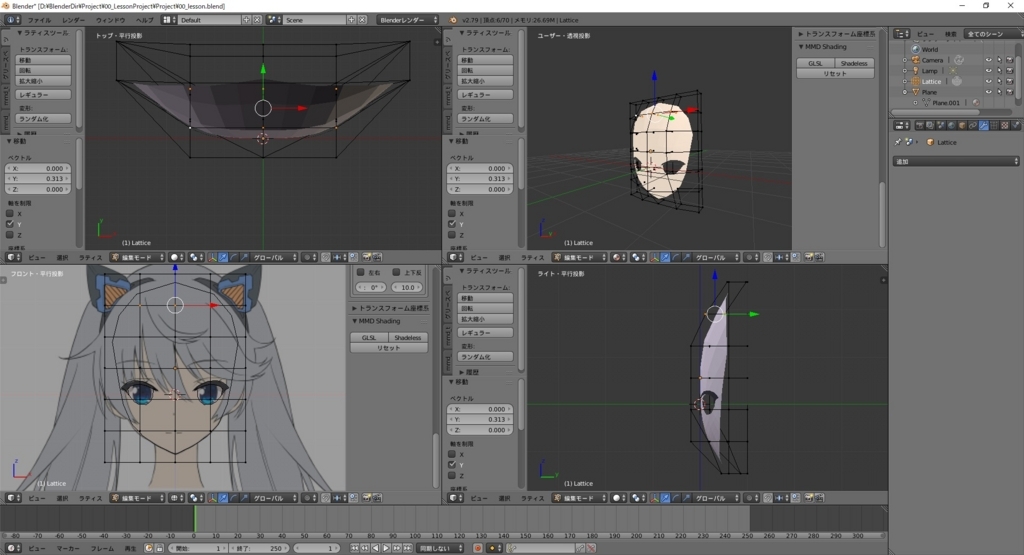Open the Add modifier dropdown
The height and width of the screenshot is (555, 1024).
[956, 160]
